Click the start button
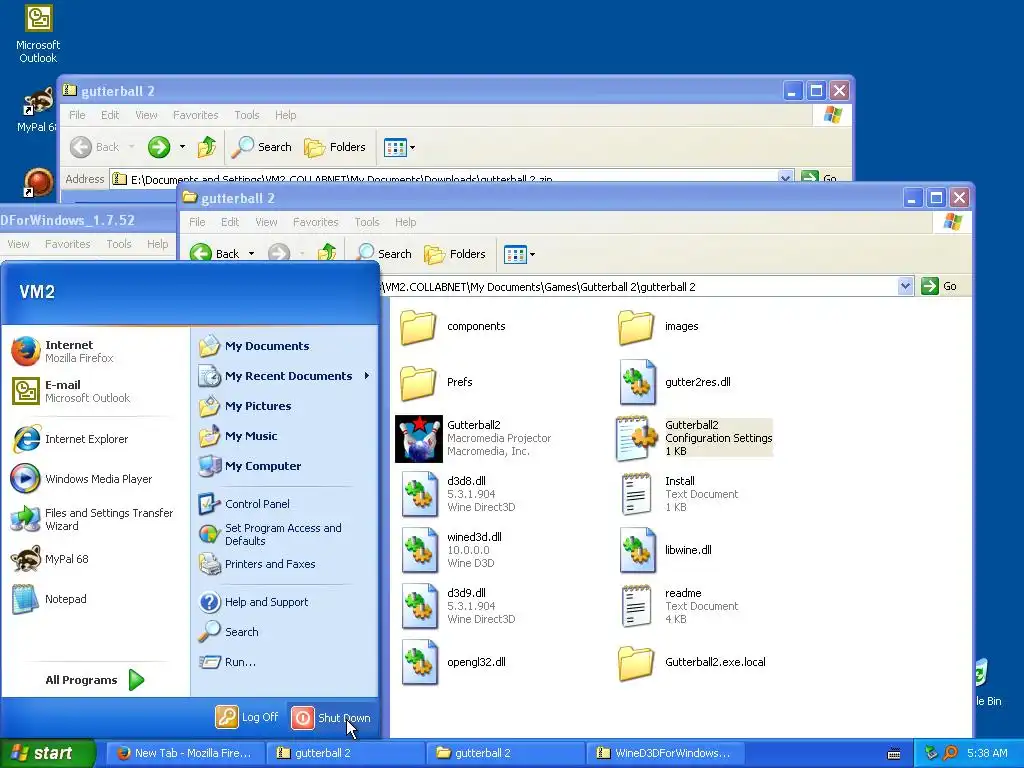Image resolution: width=1024 pixels, height=768 pixels. 46,753
